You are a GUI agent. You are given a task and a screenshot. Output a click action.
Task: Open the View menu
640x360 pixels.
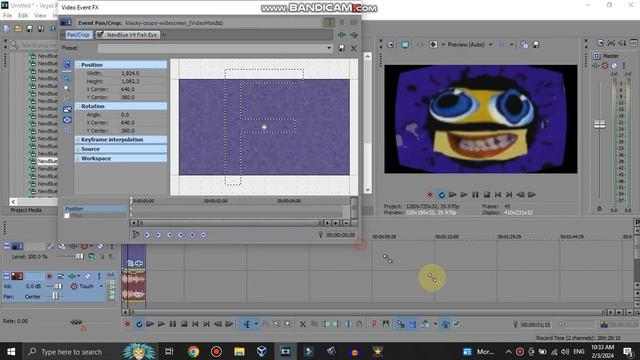coord(40,16)
